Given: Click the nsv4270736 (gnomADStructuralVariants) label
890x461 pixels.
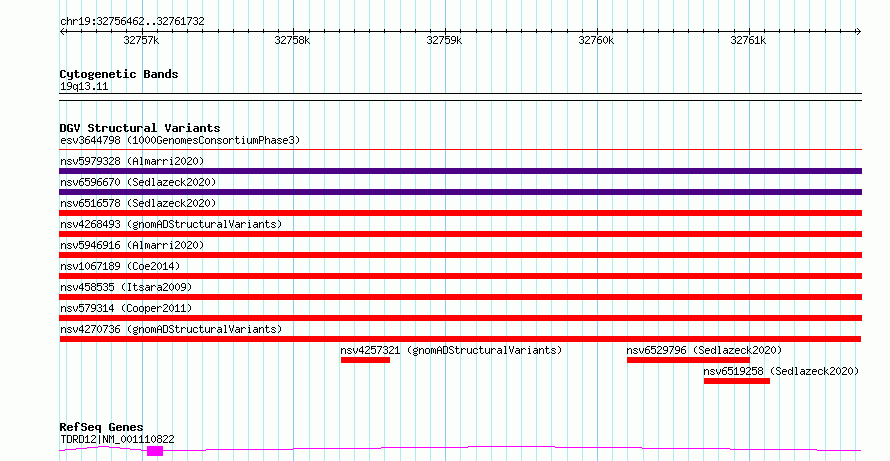Looking at the screenshot, I should [171, 329].
